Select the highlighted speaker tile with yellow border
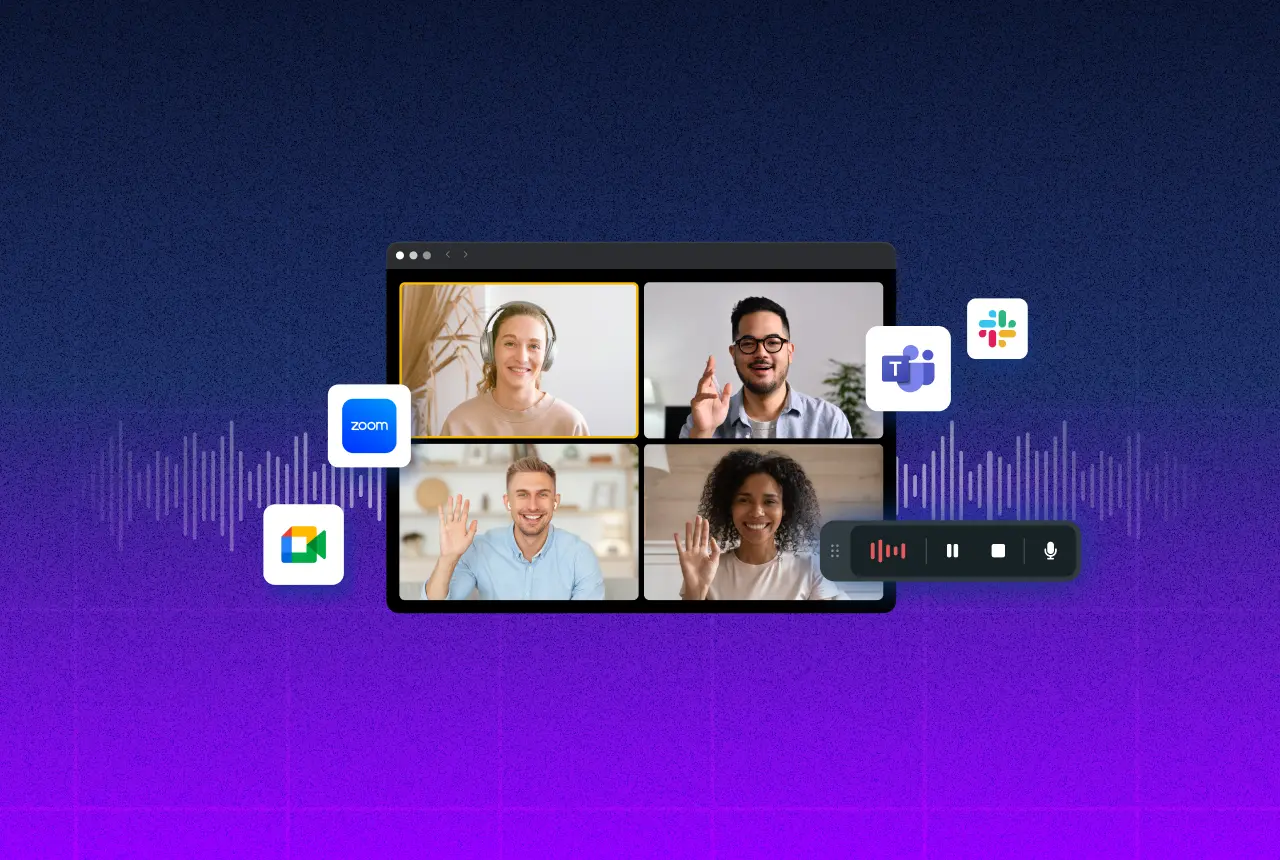1280x860 pixels. click(x=518, y=360)
